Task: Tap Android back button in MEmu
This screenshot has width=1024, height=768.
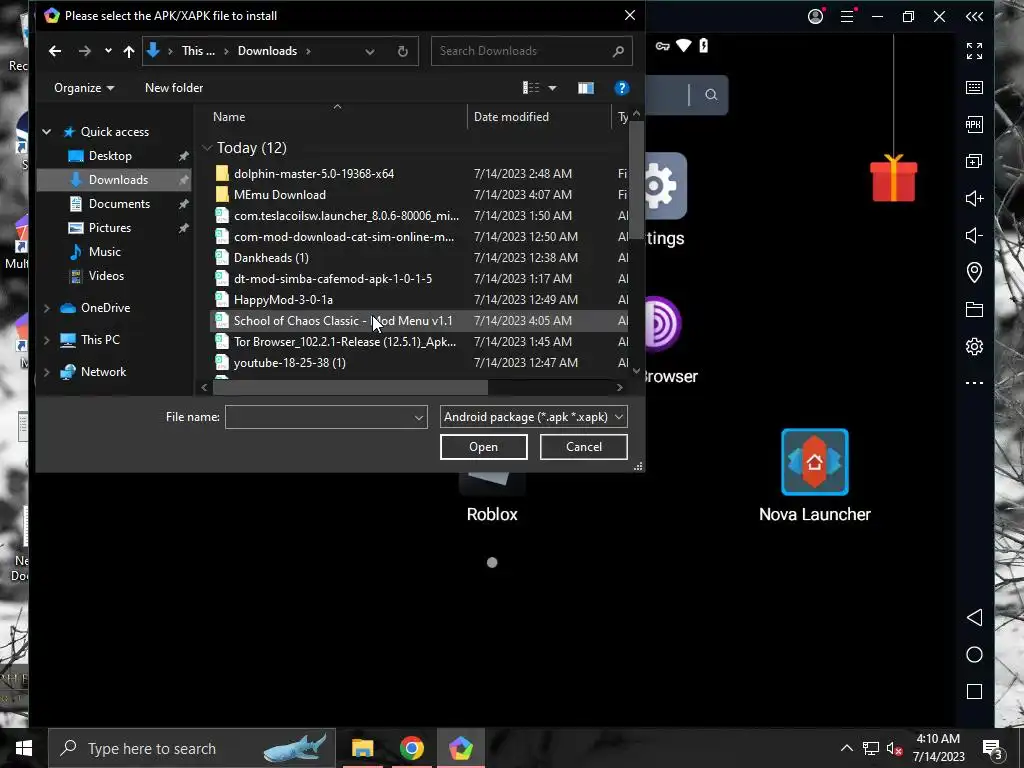Action: click(x=974, y=618)
